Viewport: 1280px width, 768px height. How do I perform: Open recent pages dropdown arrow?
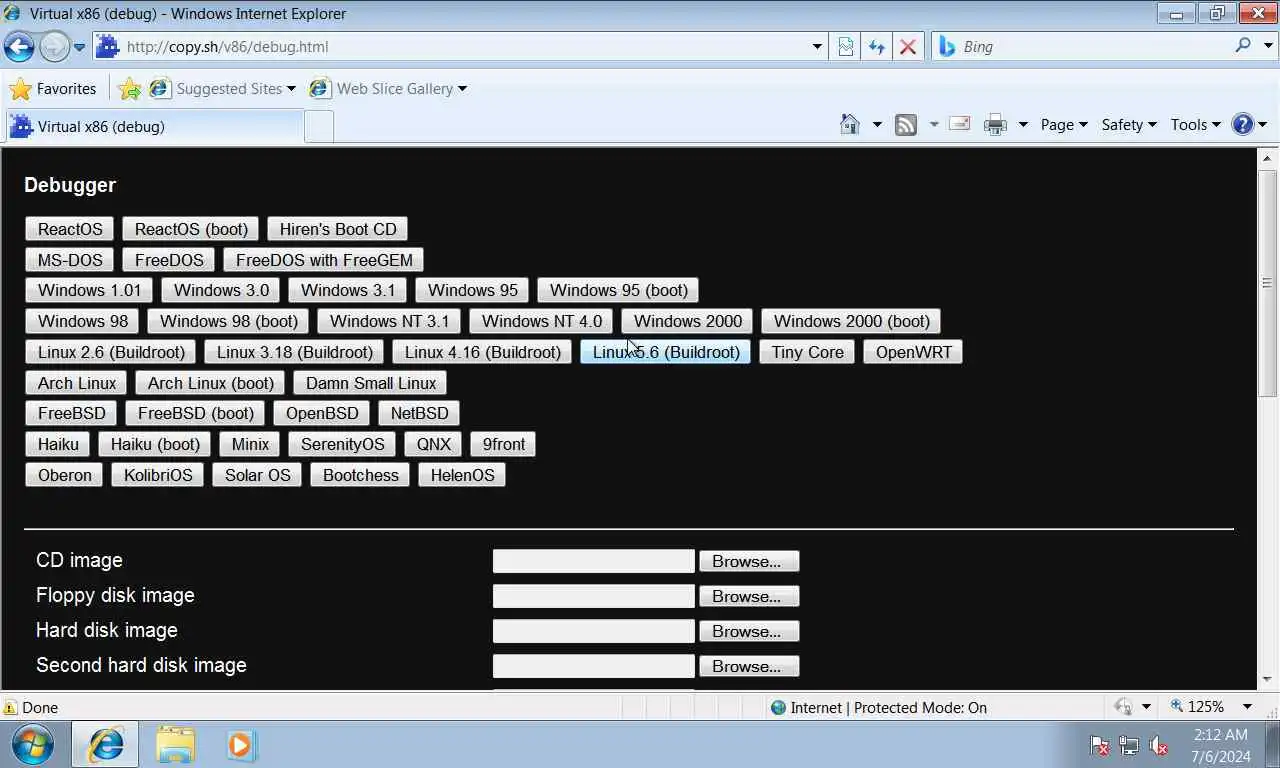pos(80,47)
